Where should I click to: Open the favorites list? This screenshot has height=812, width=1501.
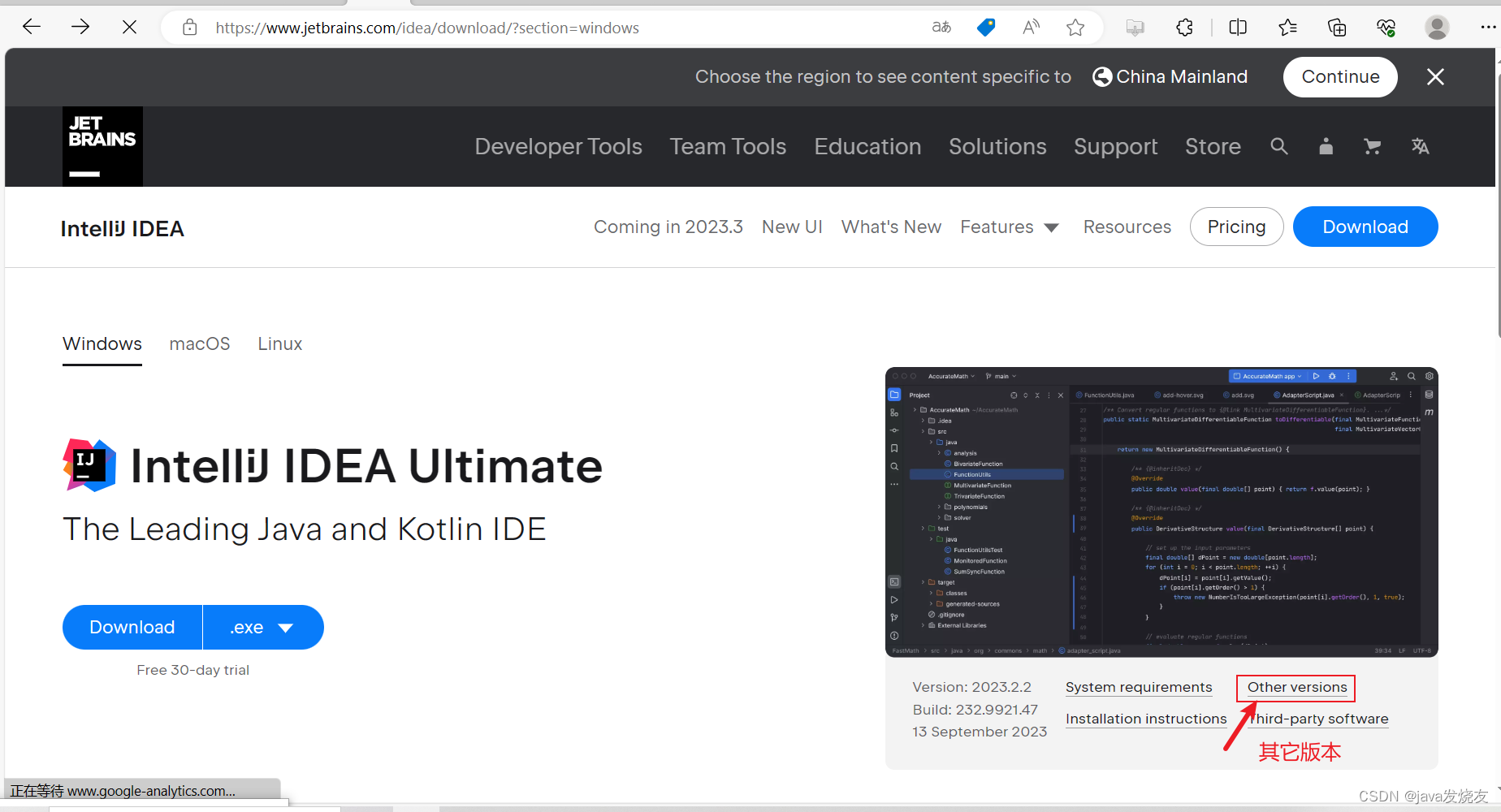tap(1287, 28)
